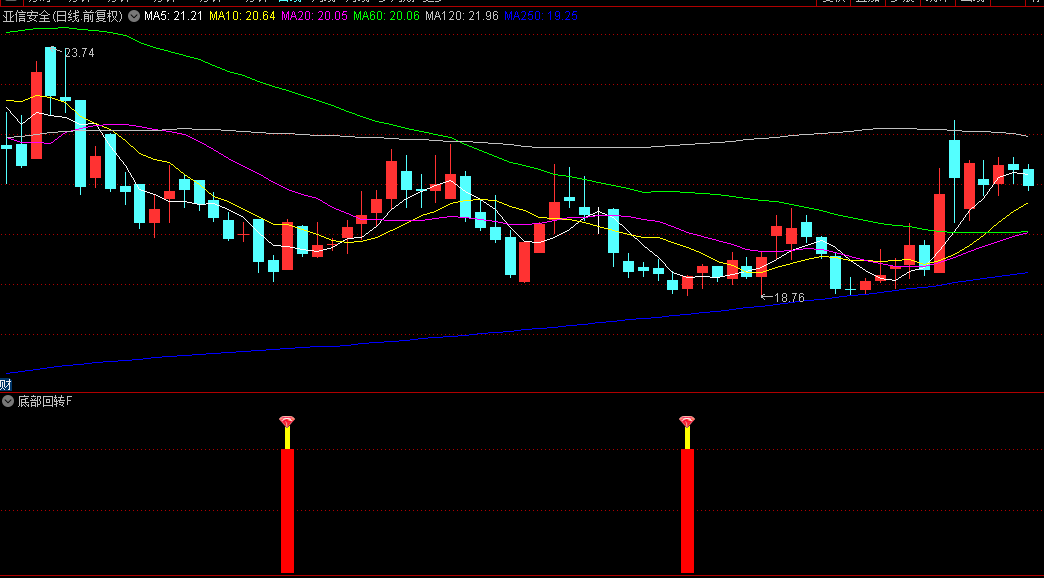Click the 23.74 high price label
This screenshot has height=578, width=1044.
tap(79, 53)
